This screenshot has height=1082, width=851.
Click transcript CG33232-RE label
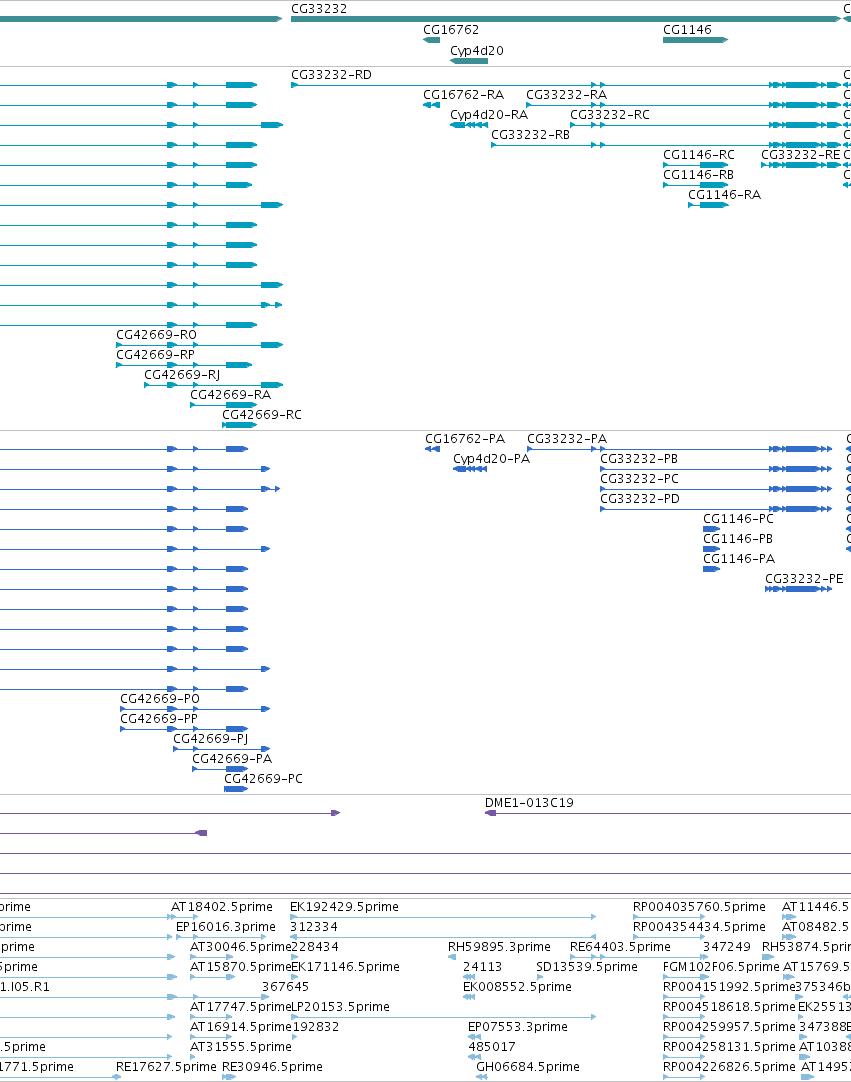[x=801, y=155]
